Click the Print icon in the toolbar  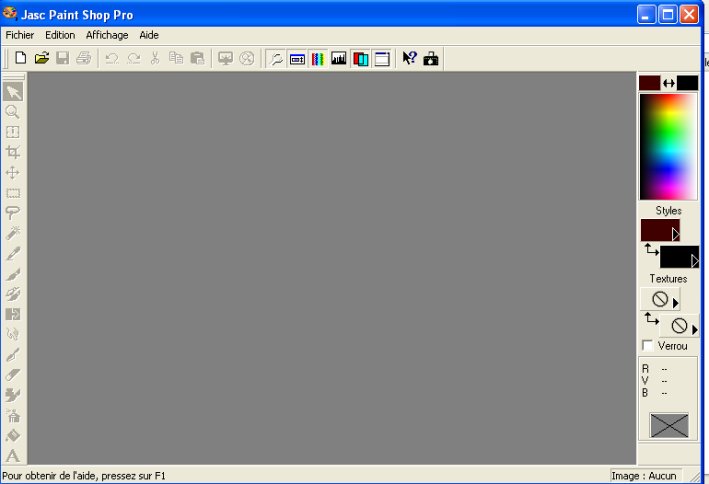tap(84, 58)
